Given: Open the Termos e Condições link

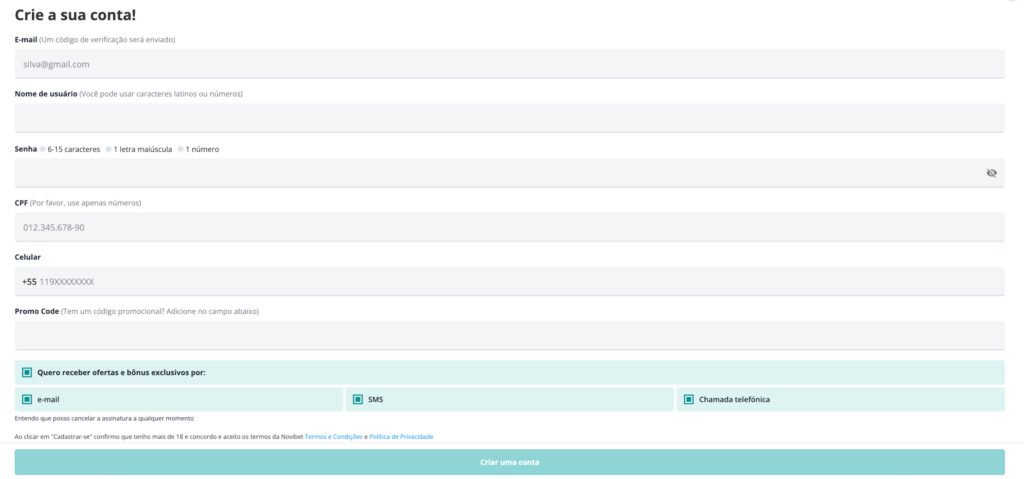Looking at the screenshot, I should point(334,437).
